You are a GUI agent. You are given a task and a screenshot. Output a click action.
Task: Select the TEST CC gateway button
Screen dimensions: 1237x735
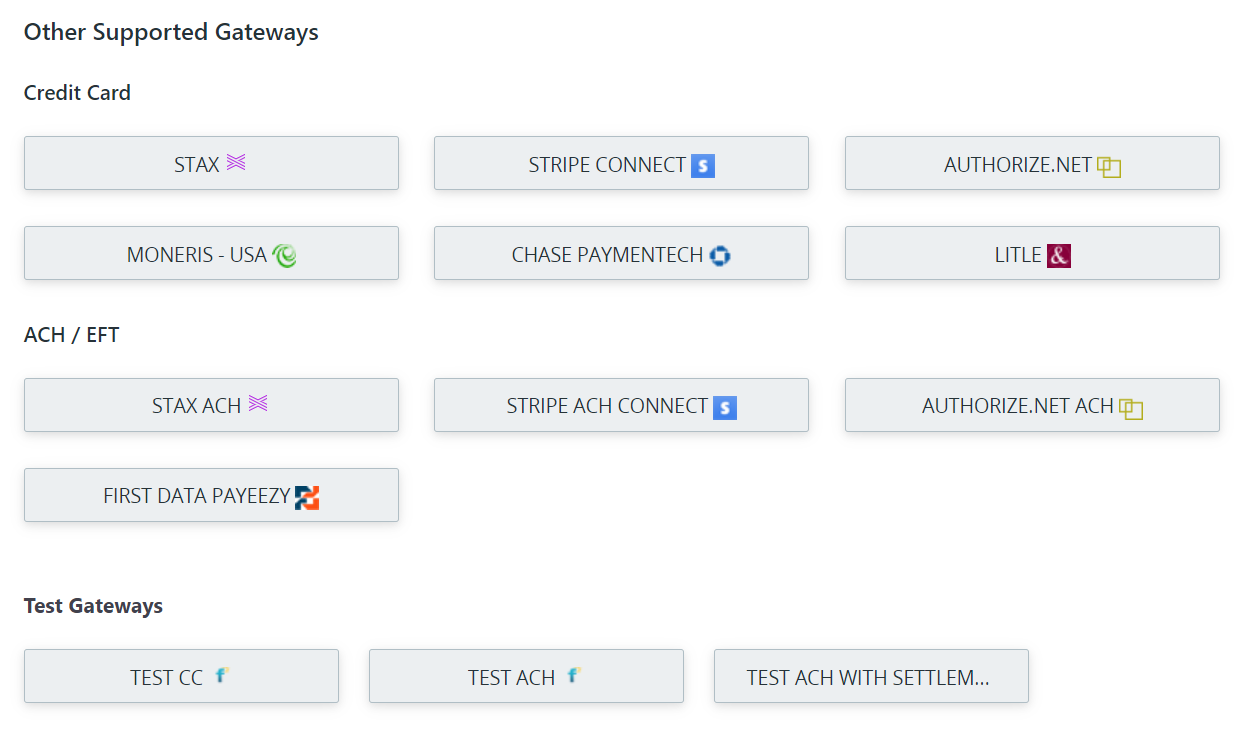point(181,676)
